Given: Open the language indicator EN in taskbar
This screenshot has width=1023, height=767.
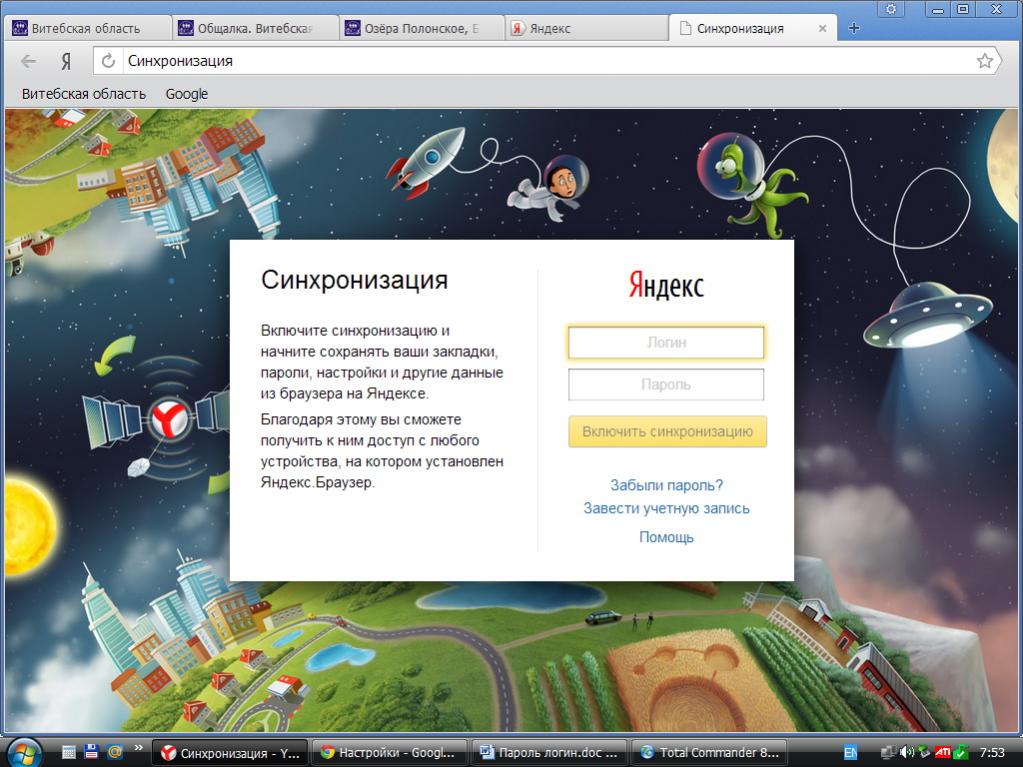Looking at the screenshot, I should (850, 752).
